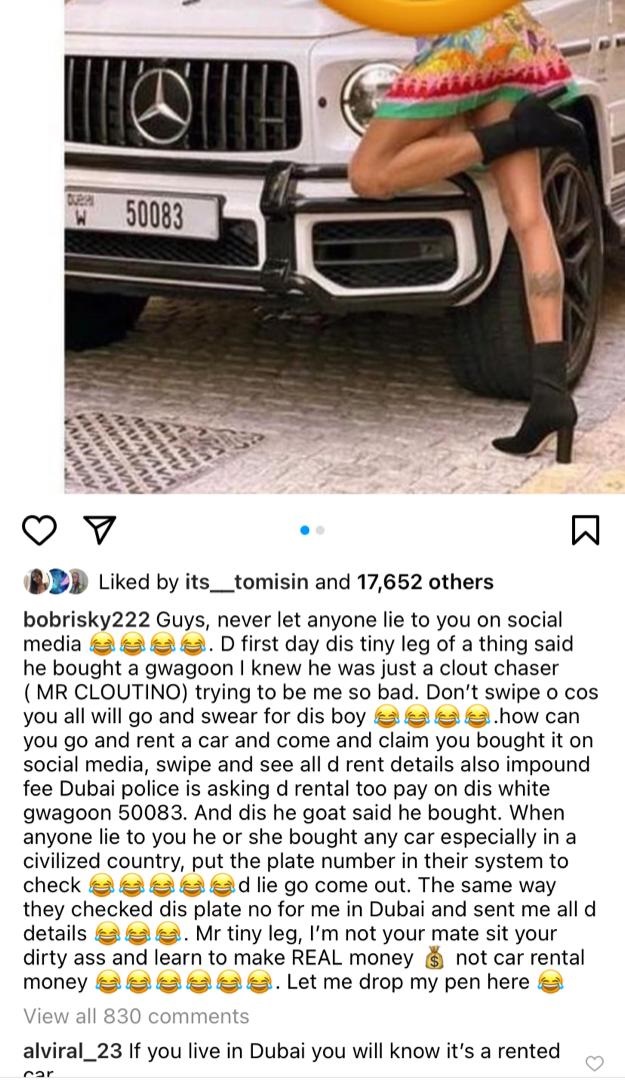View all 830 comments
Screen dimensions: 625x1080
[136, 1016]
